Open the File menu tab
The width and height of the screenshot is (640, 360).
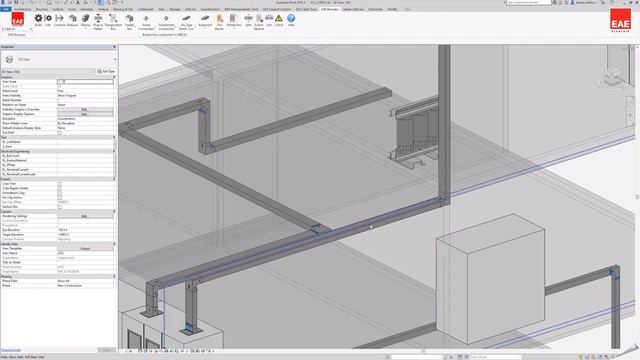tap(6, 9)
